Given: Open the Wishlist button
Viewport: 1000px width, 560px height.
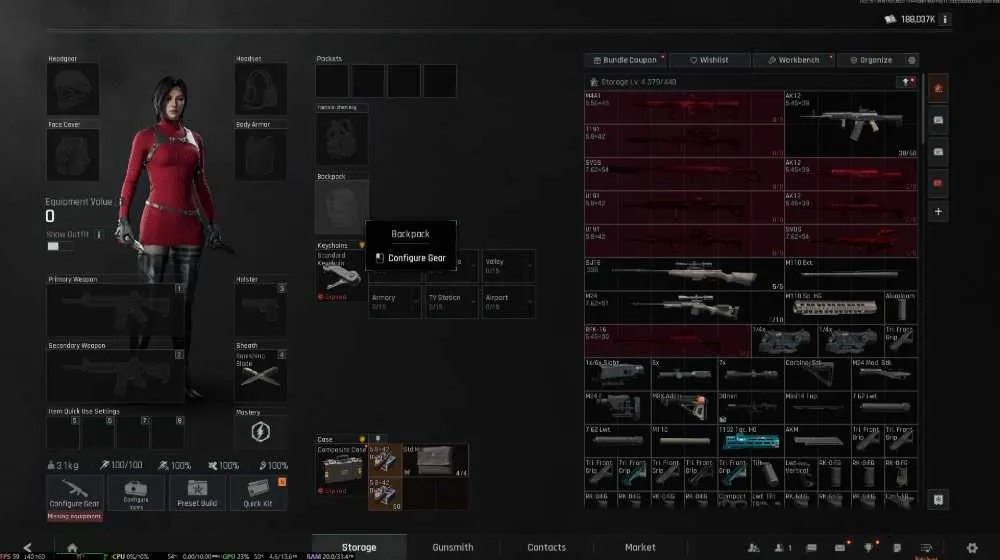Looking at the screenshot, I should click(x=709, y=60).
